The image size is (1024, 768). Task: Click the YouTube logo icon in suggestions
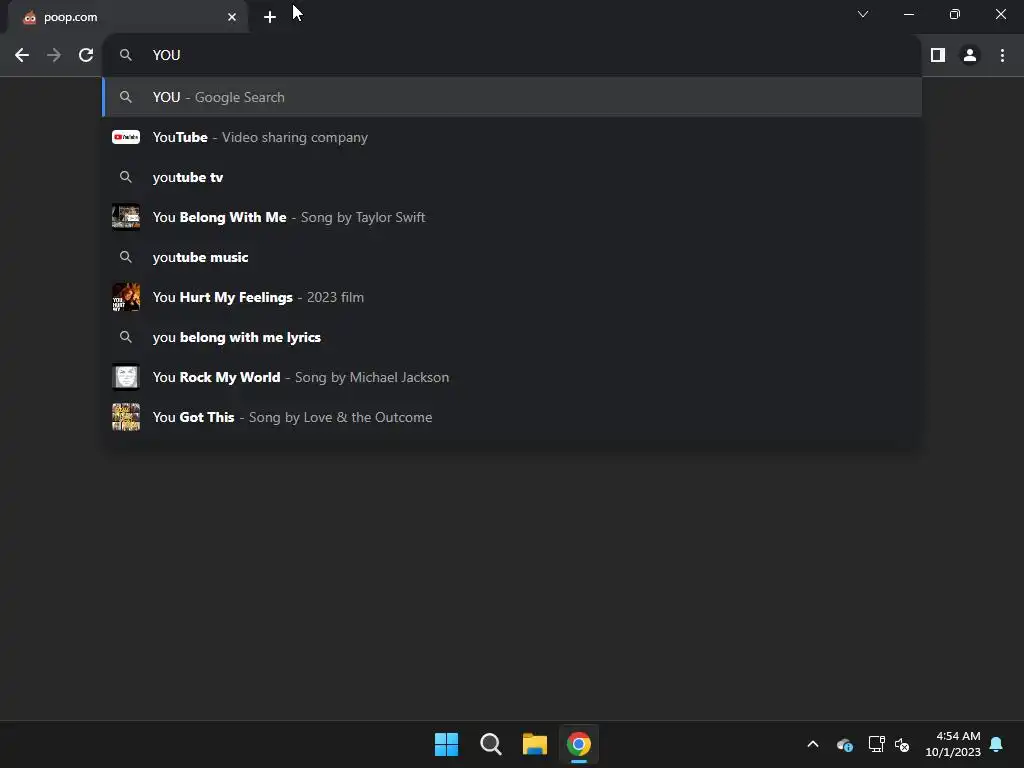pyautogui.click(x=126, y=137)
